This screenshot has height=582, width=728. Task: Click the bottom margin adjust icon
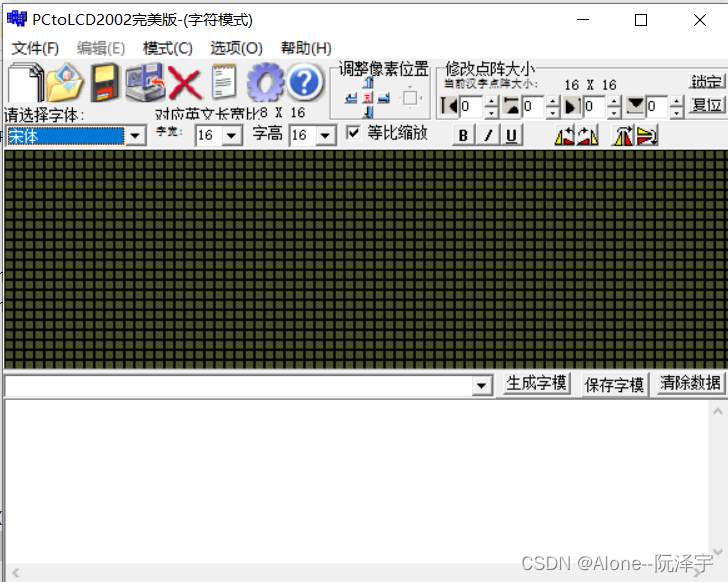(635, 106)
